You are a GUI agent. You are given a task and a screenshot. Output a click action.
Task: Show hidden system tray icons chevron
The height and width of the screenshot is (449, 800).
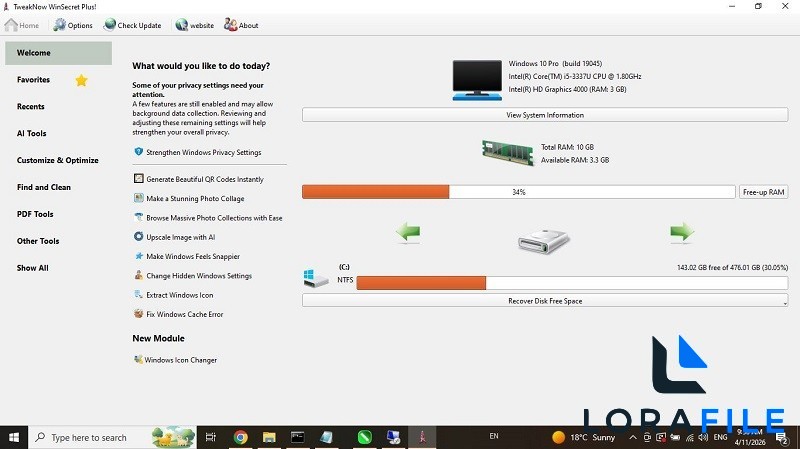point(633,437)
